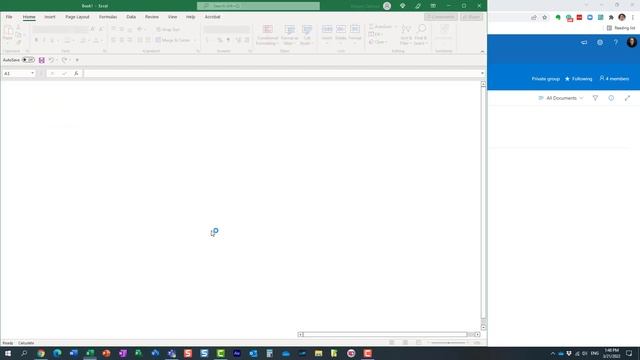Viewport: 640px width, 360px height.
Task: Open the 4 members link in SharePoint
Action: pyautogui.click(x=614, y=78)
